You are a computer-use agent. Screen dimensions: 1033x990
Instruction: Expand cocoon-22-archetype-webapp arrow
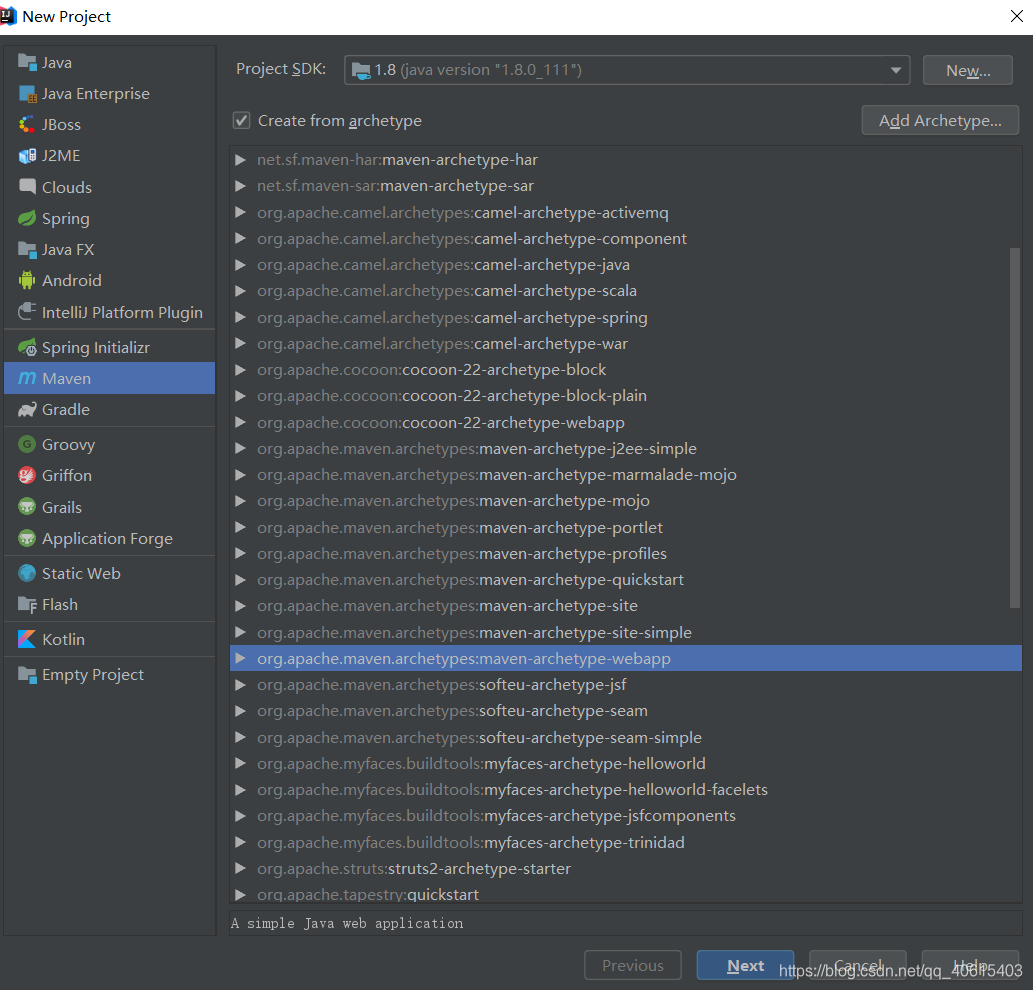pos(240,422)
